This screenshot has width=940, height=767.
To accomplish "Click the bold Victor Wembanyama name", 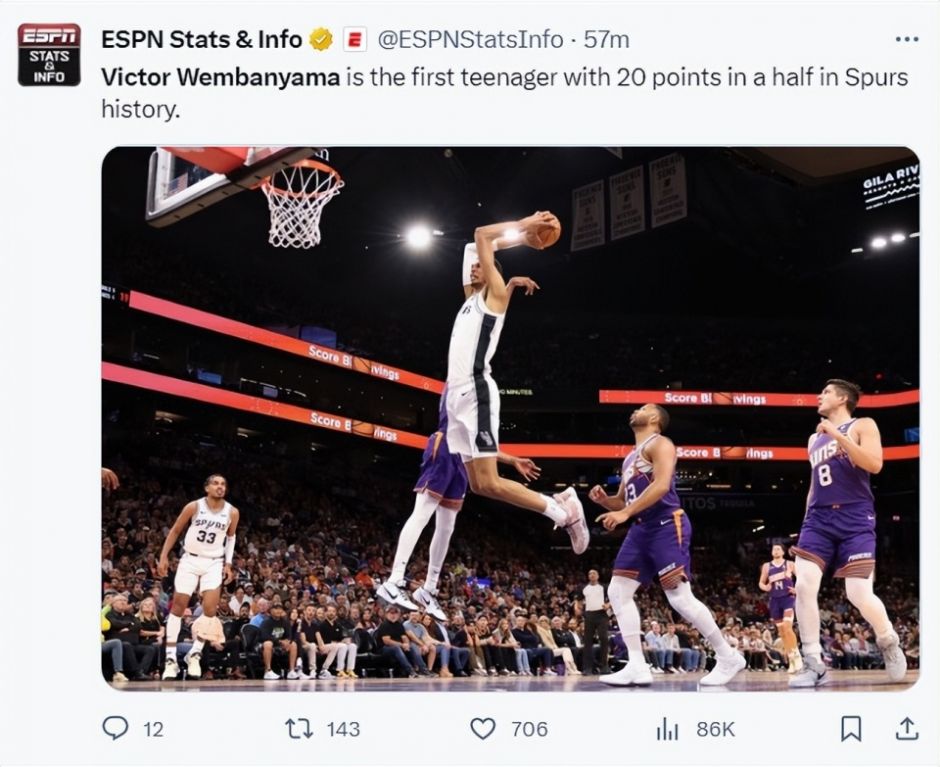I will [220, 77].
